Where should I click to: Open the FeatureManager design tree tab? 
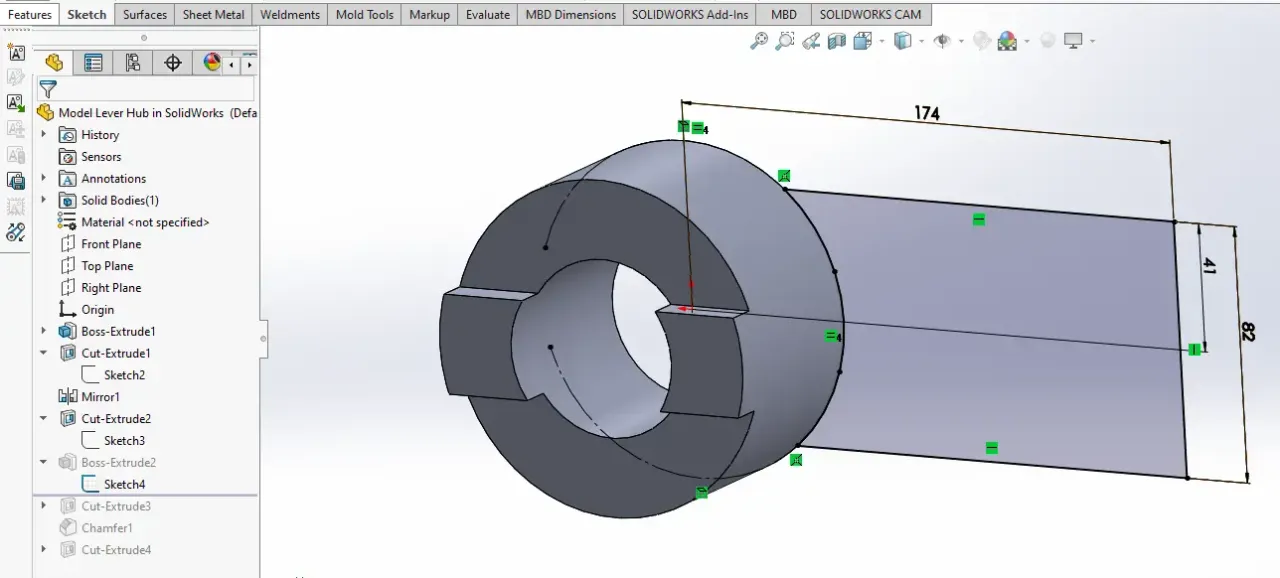(x=54, y=63)
